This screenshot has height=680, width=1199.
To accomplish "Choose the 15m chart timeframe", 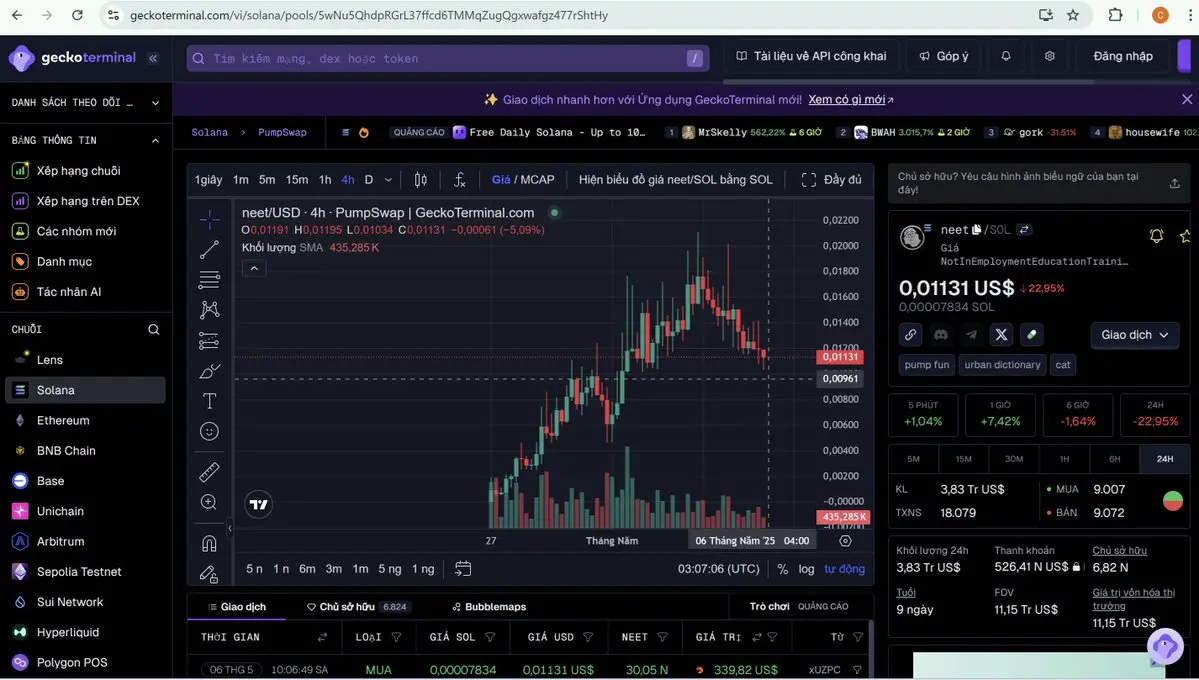I will [x=297, y=180].
